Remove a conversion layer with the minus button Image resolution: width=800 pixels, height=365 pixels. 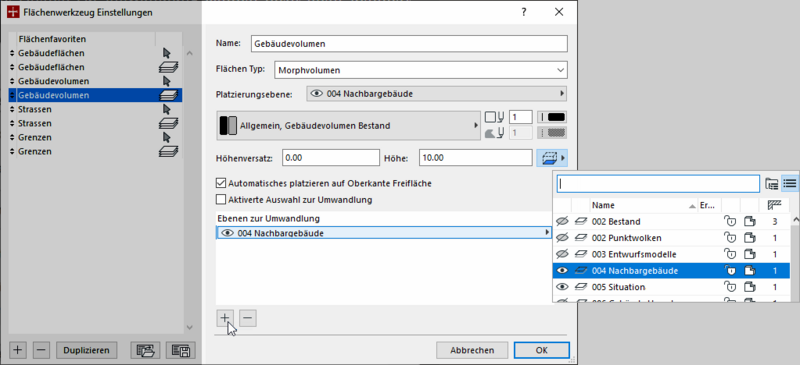(x=247, y=318)
